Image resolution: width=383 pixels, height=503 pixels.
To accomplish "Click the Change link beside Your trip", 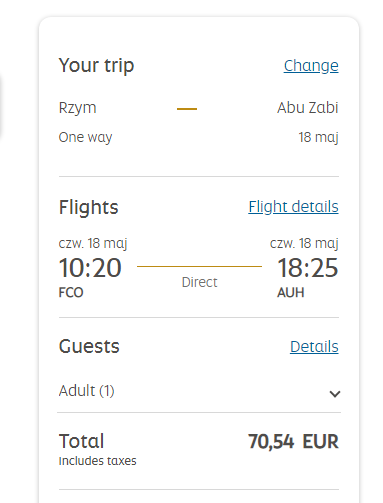I will (311, 66).
